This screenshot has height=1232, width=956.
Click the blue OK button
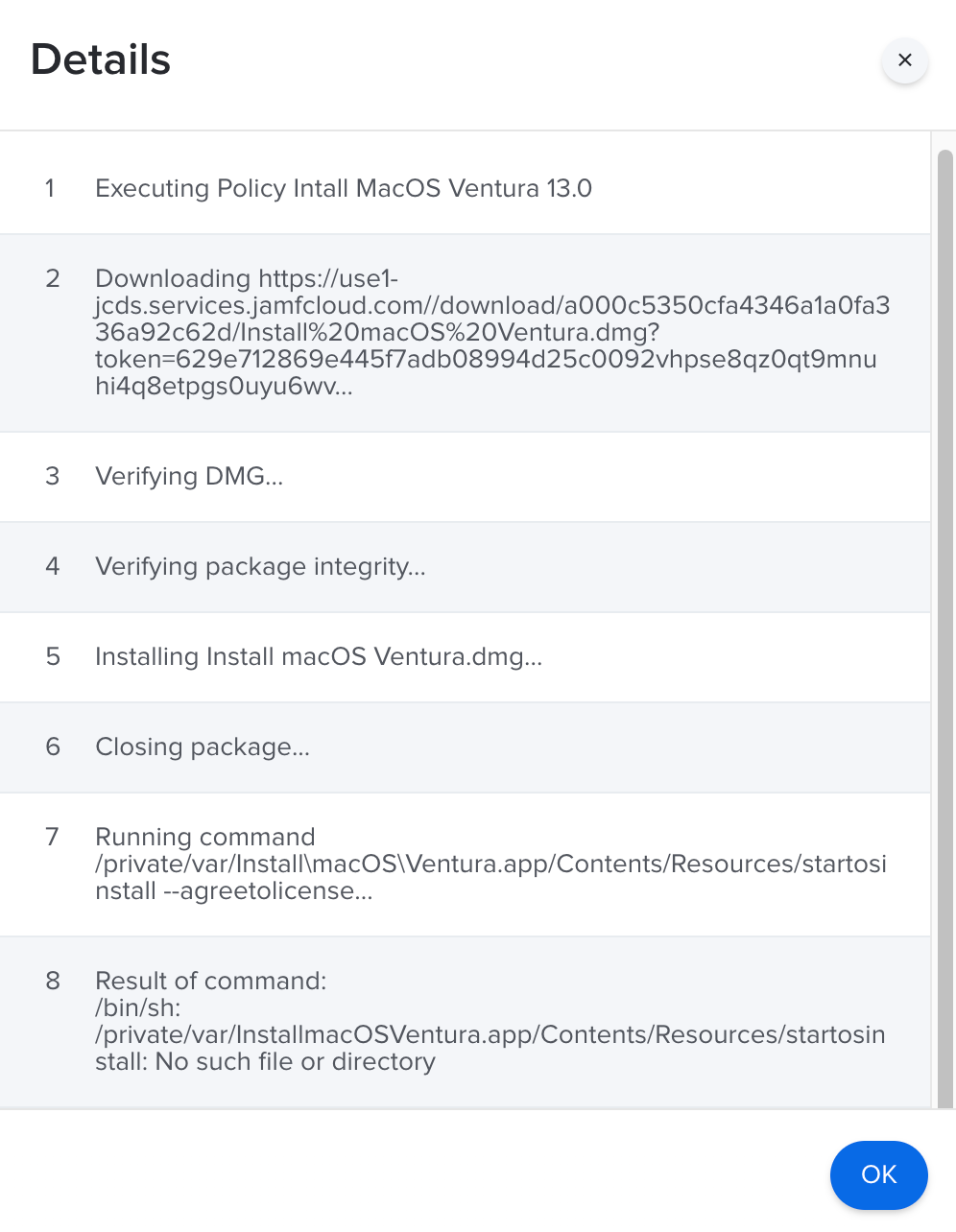click(x=878, y=1174)
